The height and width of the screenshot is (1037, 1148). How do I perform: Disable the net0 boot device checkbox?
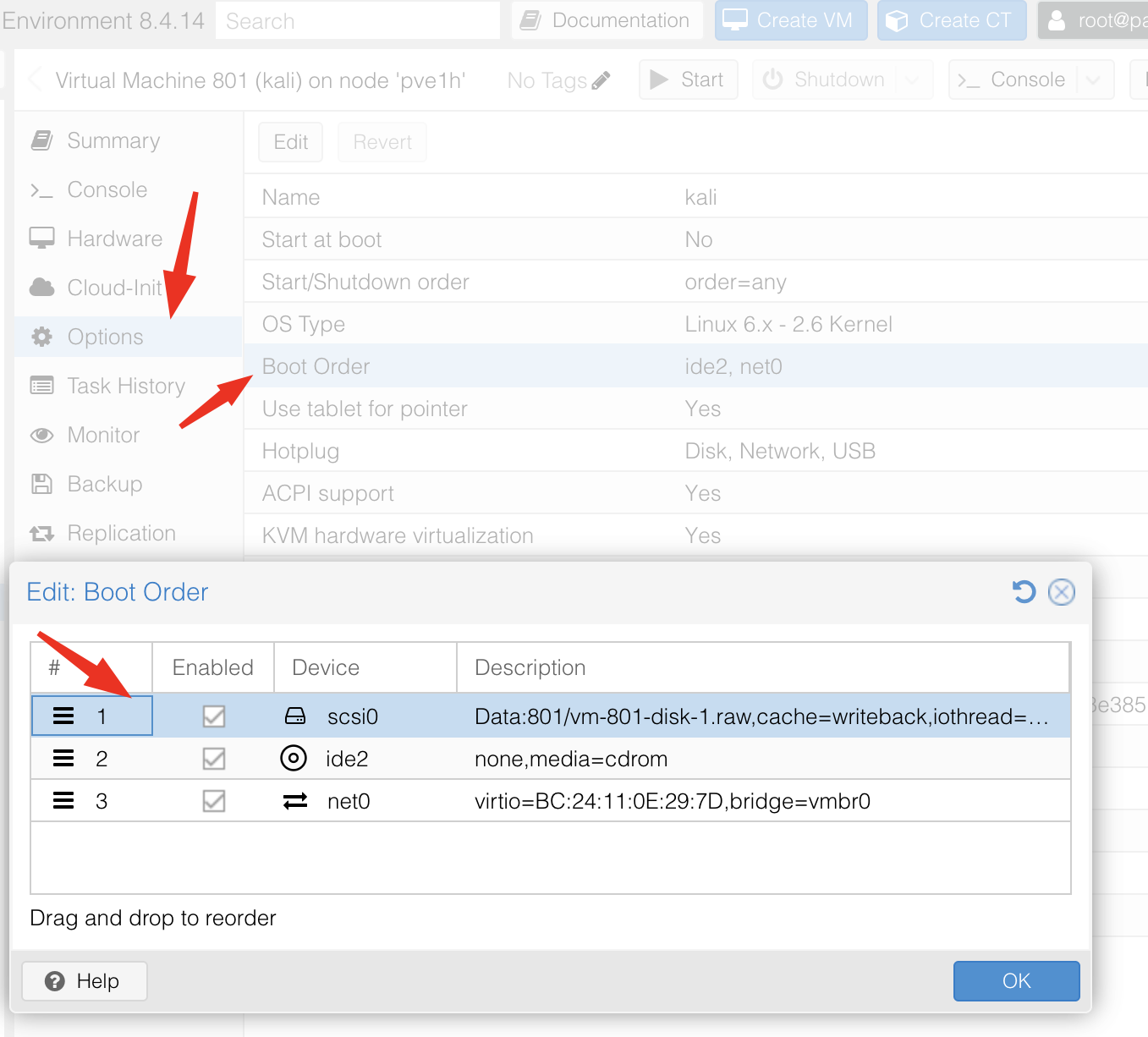[x=214, y=801]
